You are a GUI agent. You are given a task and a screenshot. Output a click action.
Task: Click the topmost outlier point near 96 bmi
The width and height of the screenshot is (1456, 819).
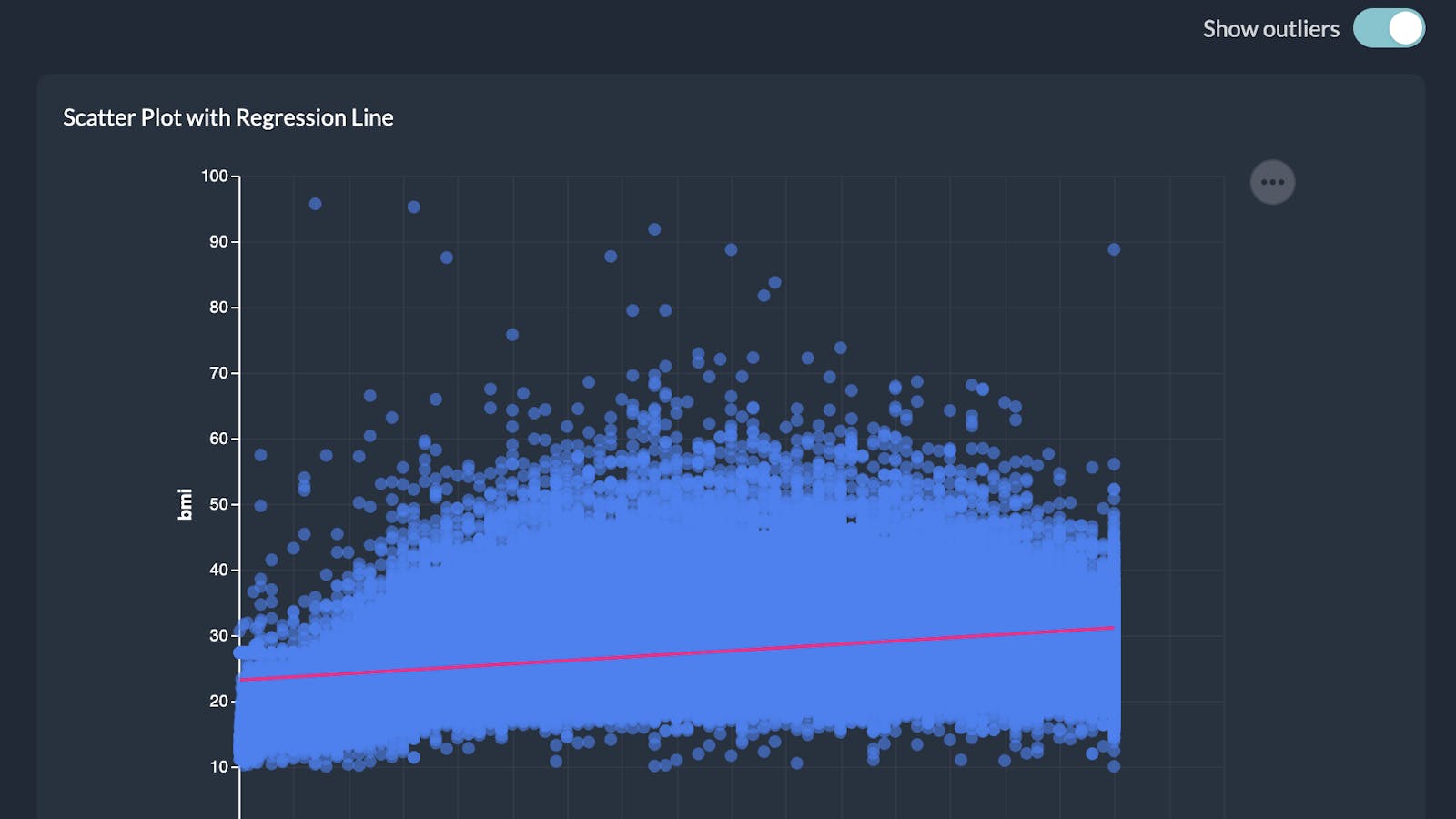point(315,202)
